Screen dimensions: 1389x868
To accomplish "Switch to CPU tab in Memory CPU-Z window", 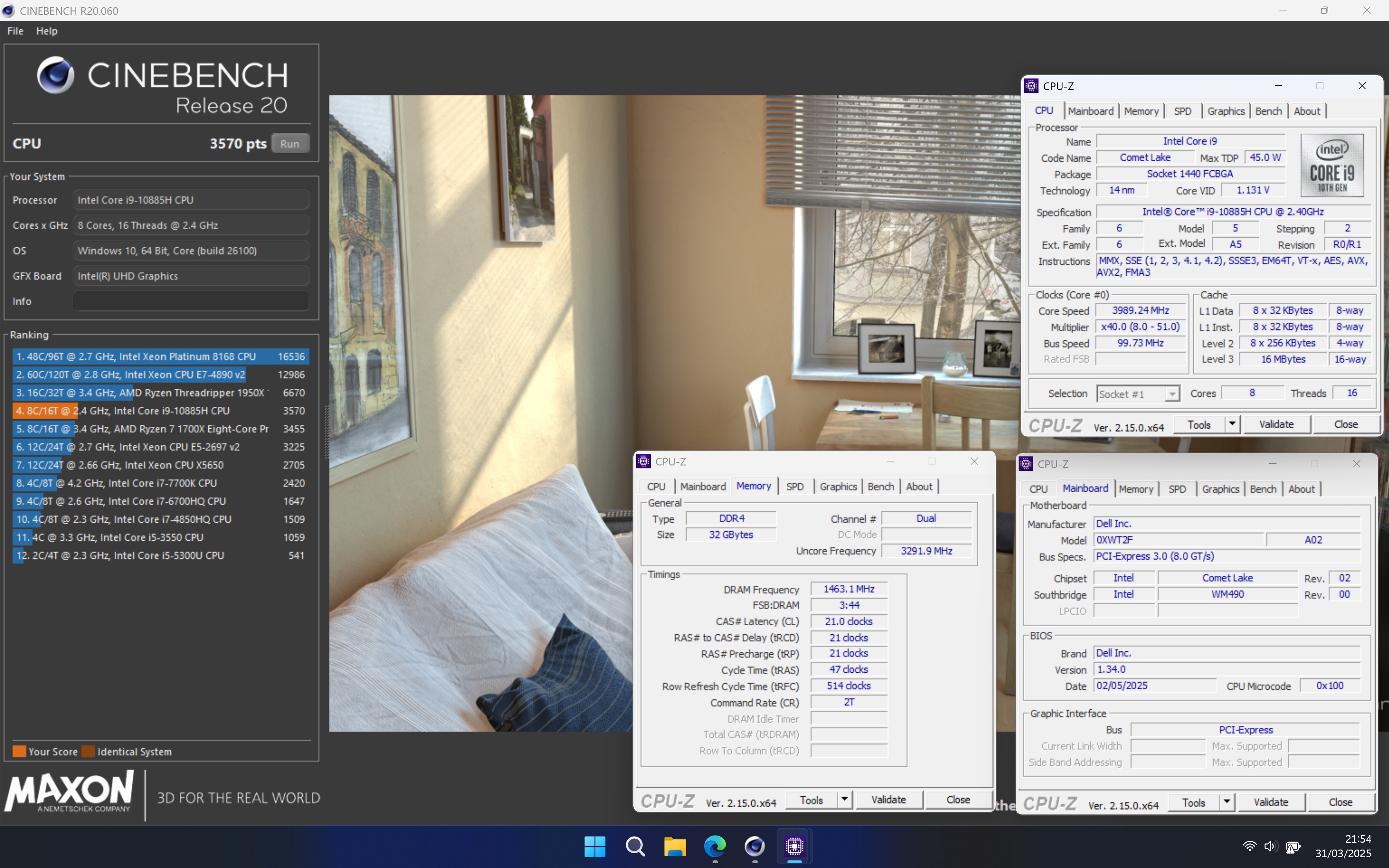I will 656,487.
